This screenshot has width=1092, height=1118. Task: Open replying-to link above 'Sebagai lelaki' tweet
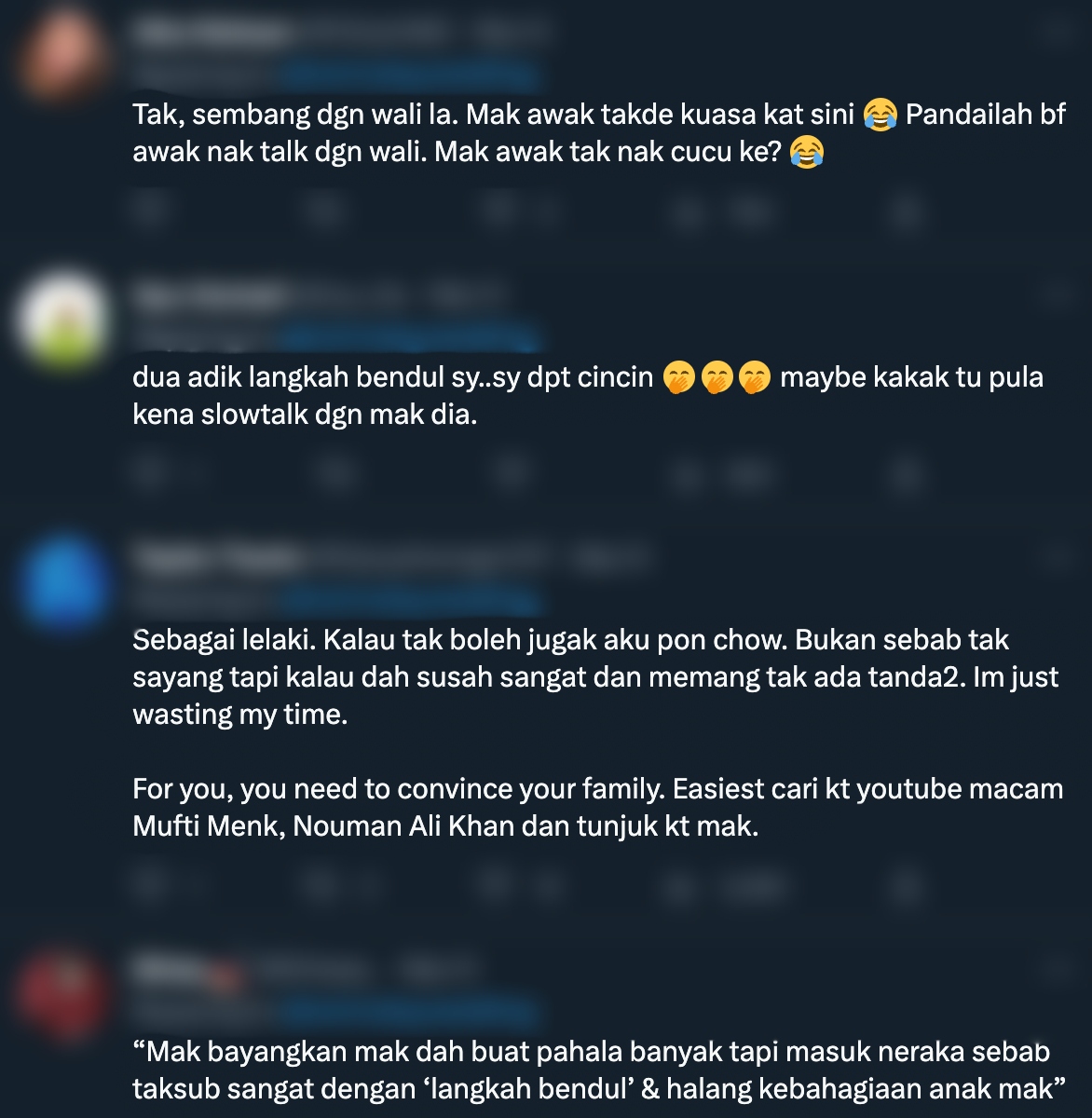(408, 600)
